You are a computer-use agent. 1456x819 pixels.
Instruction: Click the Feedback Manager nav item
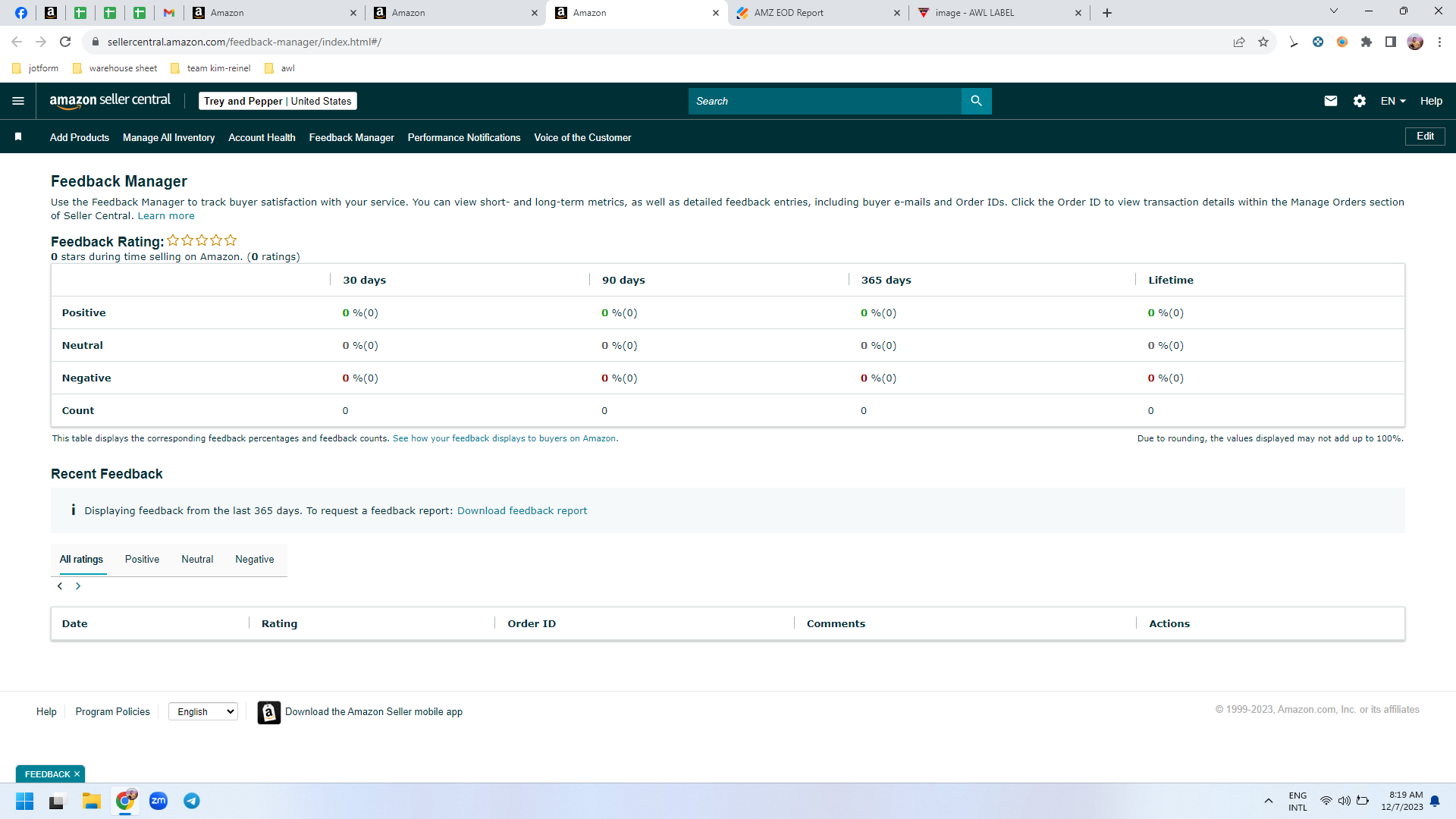[352, 137]
